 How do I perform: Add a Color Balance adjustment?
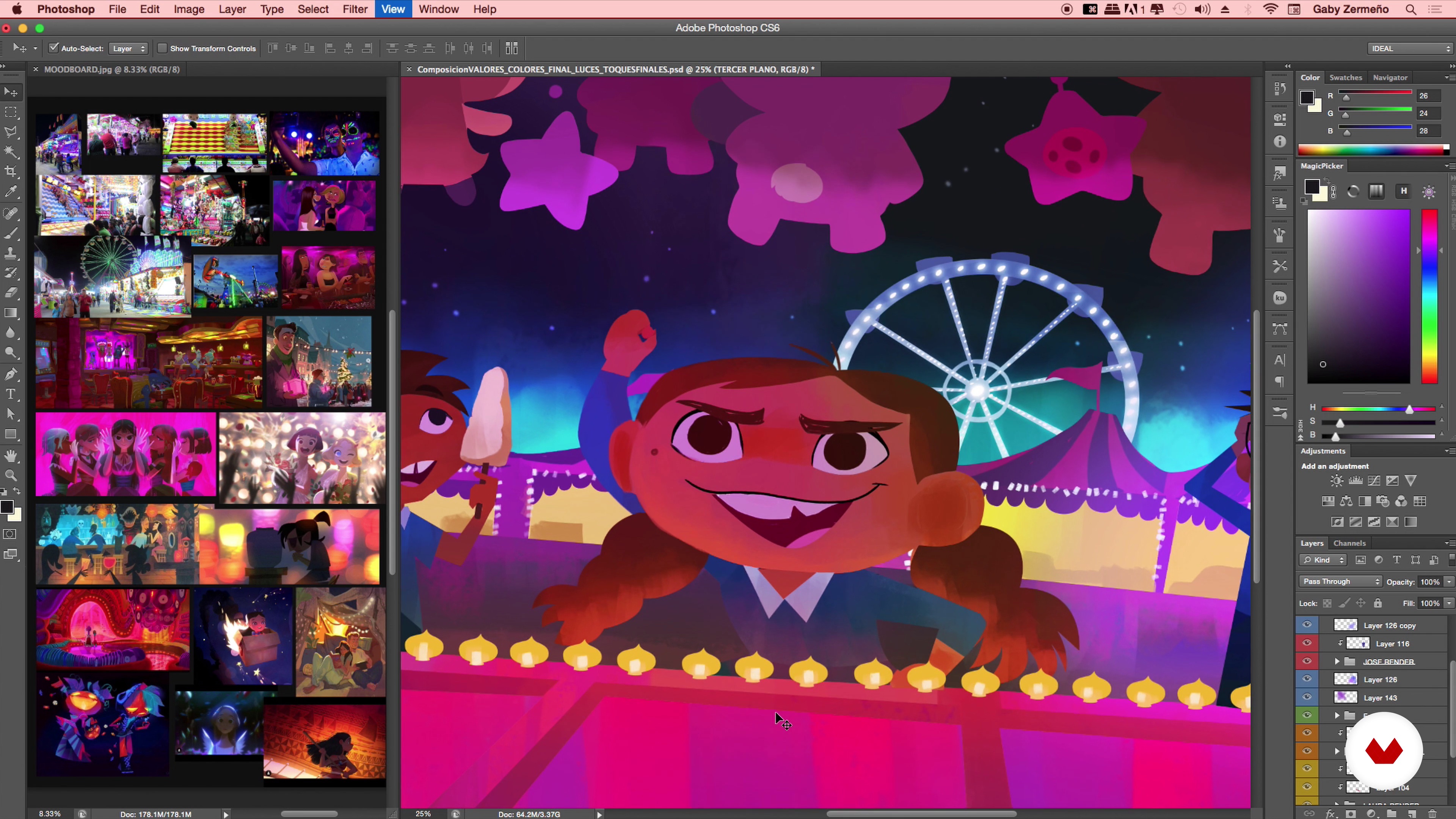coord(1346,501)
